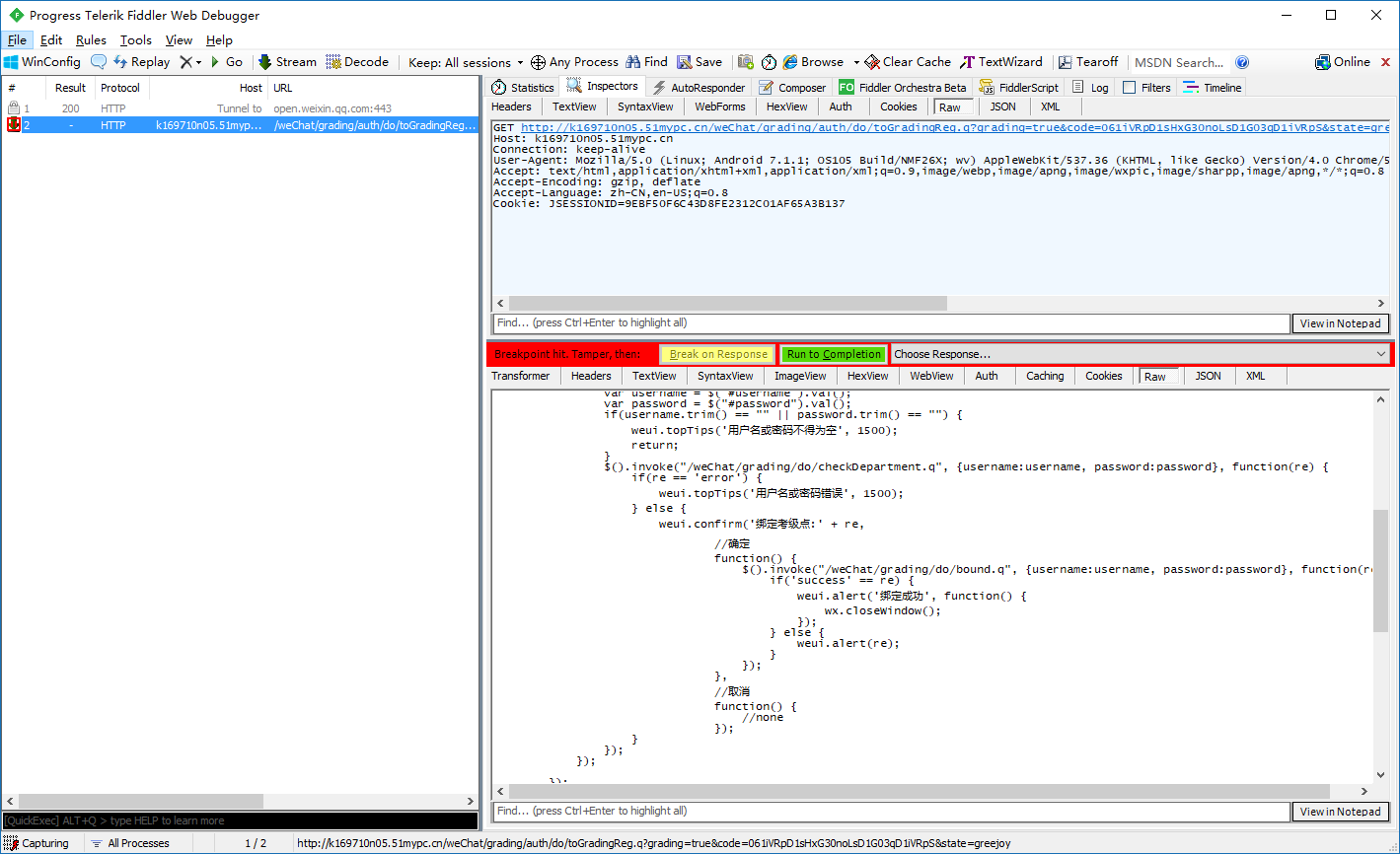Click the Break on Response button
The height and width of the screenshot is (854, 1400).
pyautogui.click(x=718, y=354)
